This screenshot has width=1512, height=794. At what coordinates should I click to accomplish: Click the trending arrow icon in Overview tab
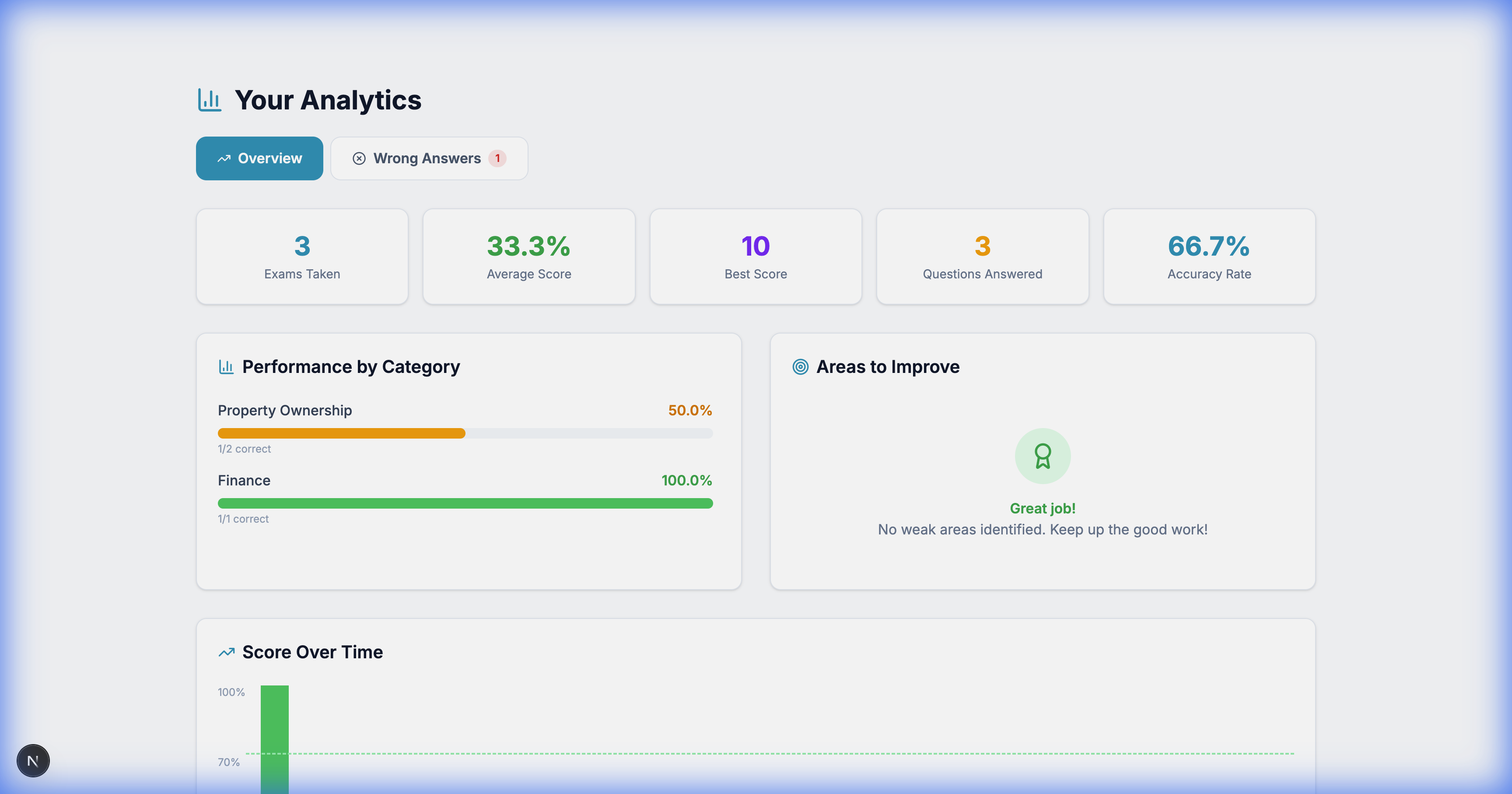(224, 158)
